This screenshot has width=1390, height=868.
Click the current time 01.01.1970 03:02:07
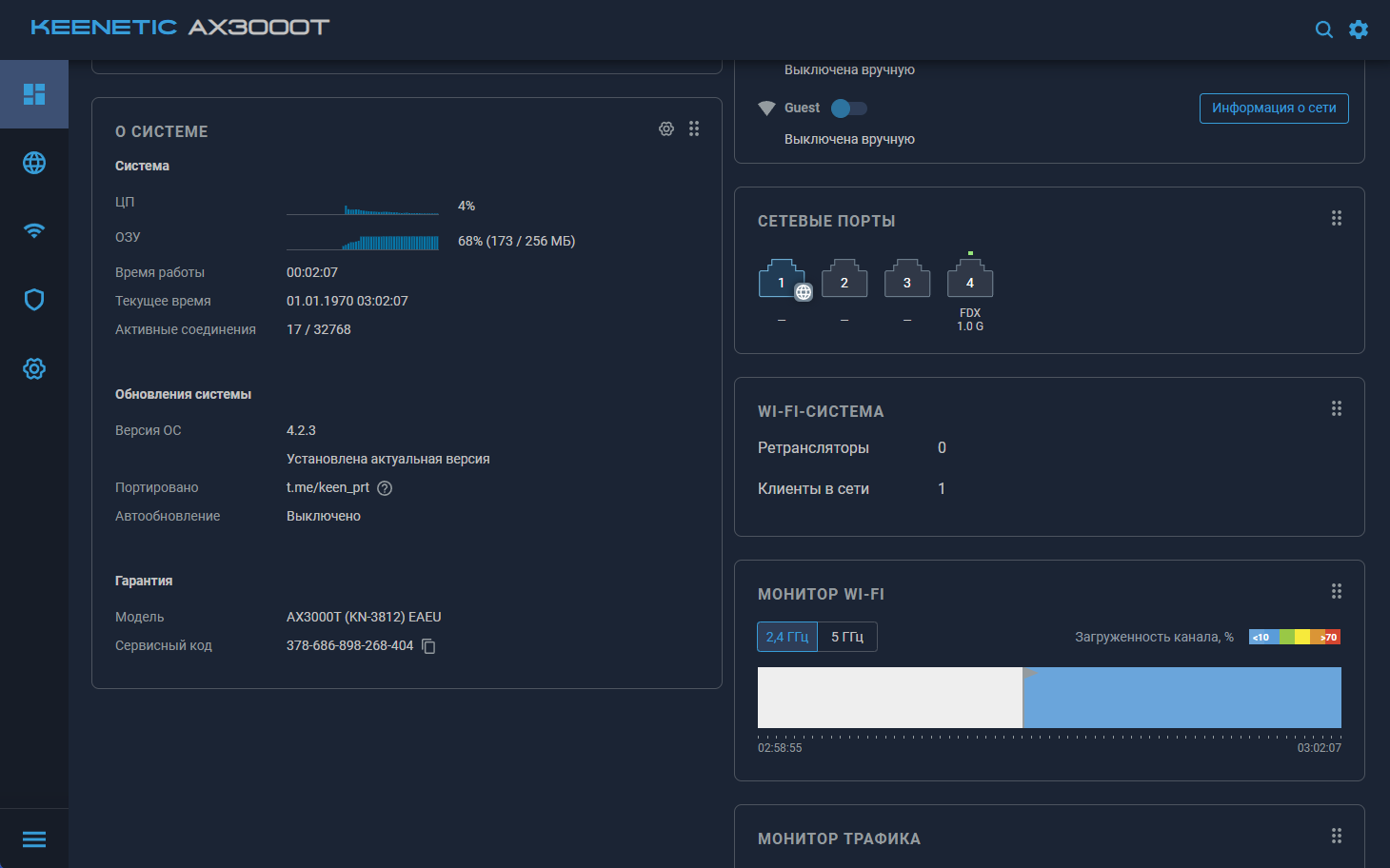(347, 301)
